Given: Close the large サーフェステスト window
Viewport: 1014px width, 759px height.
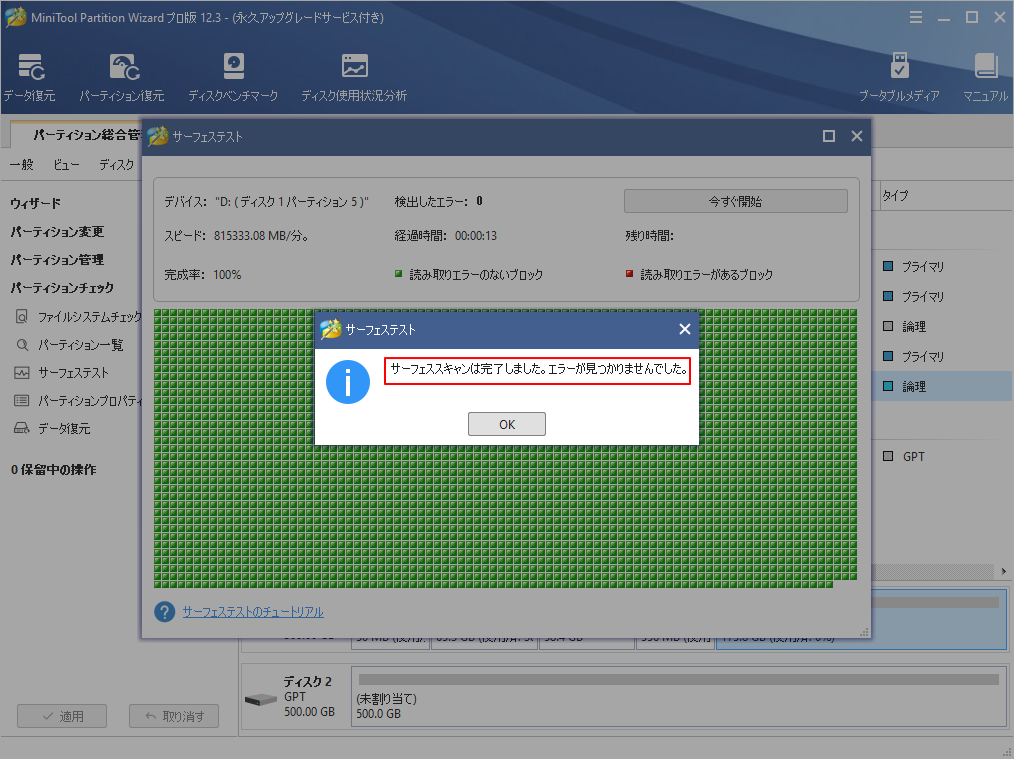Looking at the screenshot, I should 857,136.
